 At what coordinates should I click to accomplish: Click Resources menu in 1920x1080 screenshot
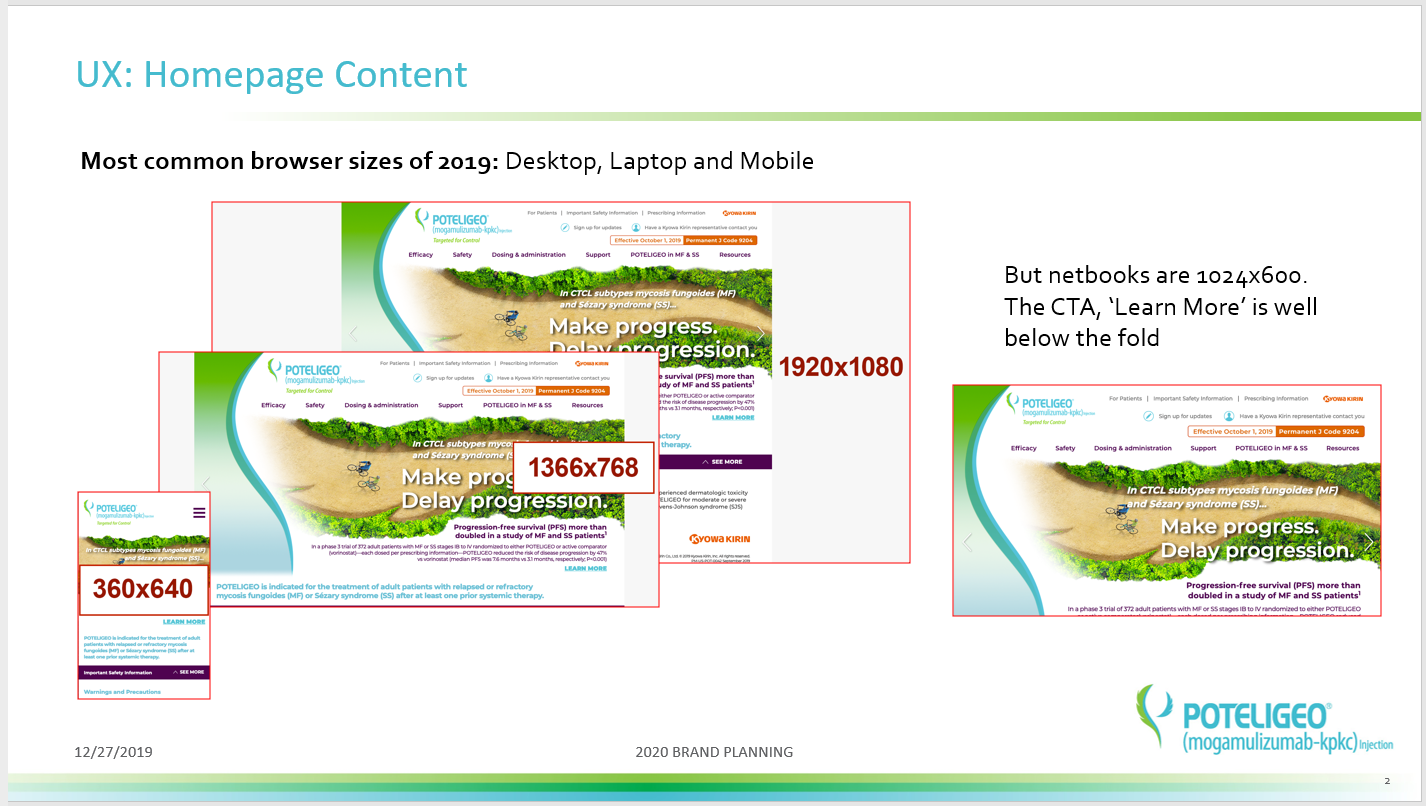(x=735, y=255)
